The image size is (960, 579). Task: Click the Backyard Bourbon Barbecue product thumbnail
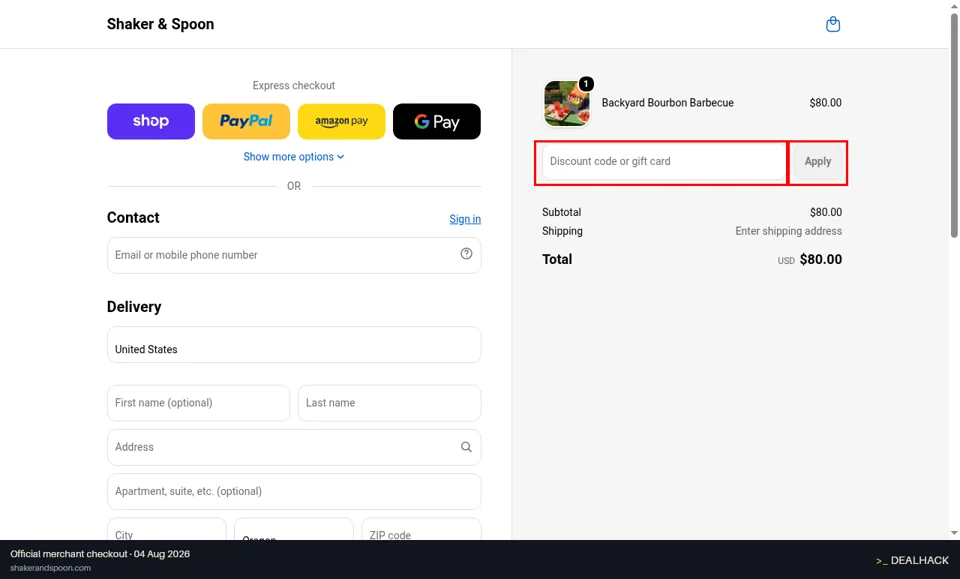coord(567,103)
